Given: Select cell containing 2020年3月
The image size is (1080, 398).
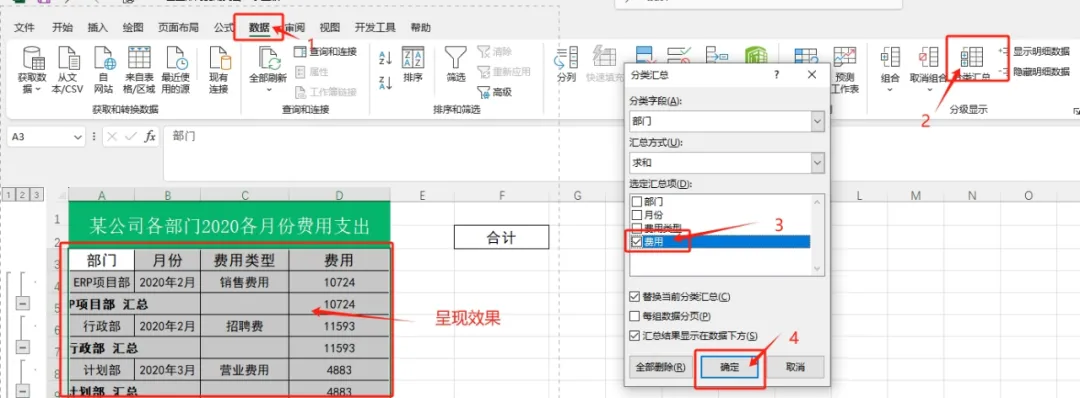Looking at the screenshot, I should coord(167,369).
